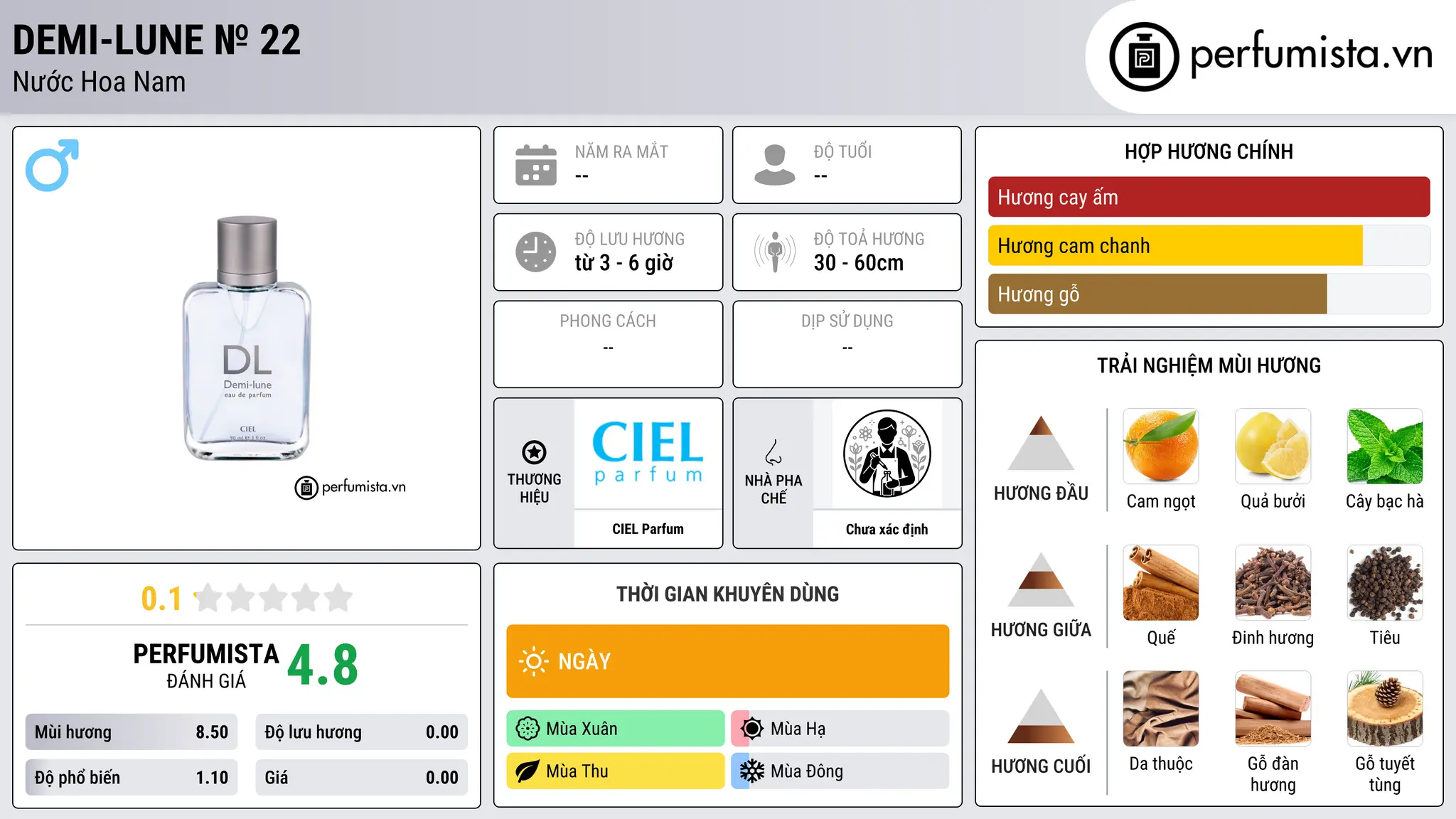
Task: Select the Cam ngọt orange image
Action: pyautogui.click(x=1161, y=446)
